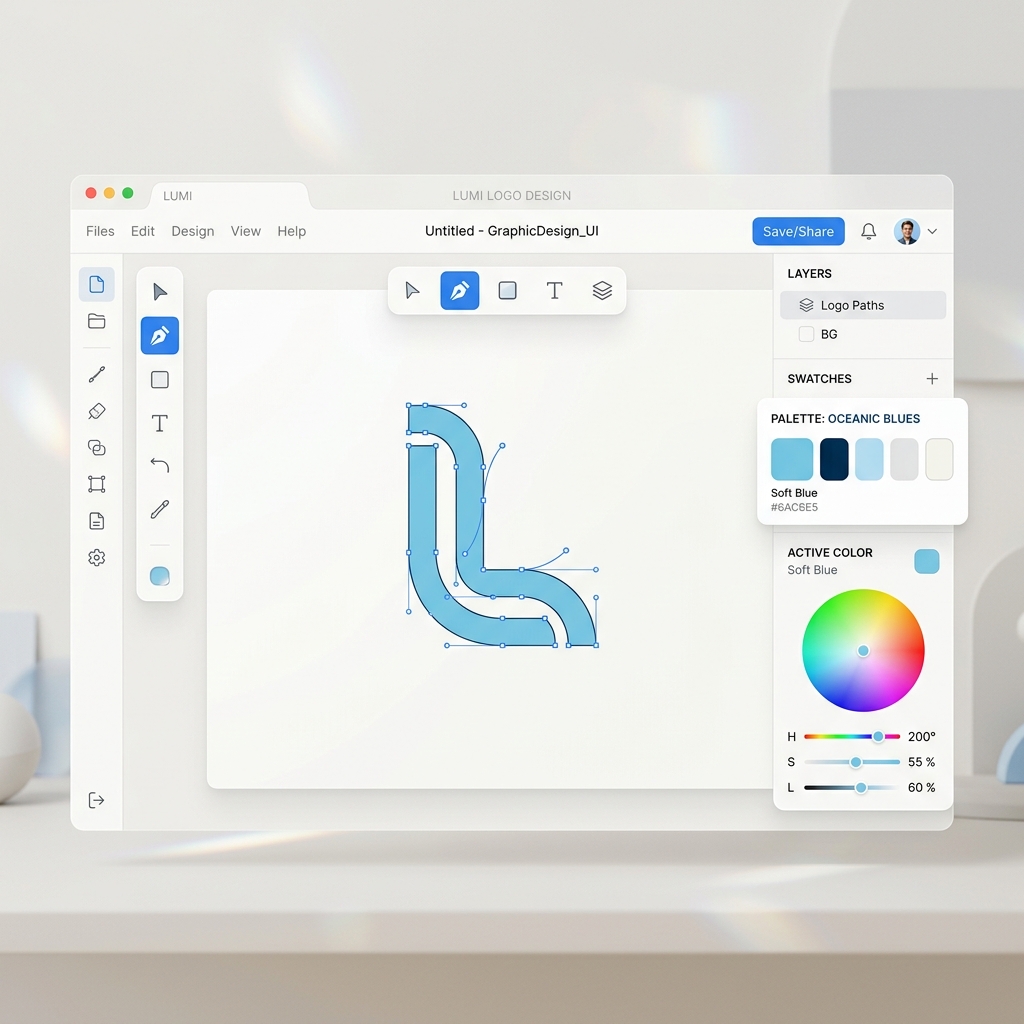
Task: Click the color wheel picker handle
Action: coord(863,650)
